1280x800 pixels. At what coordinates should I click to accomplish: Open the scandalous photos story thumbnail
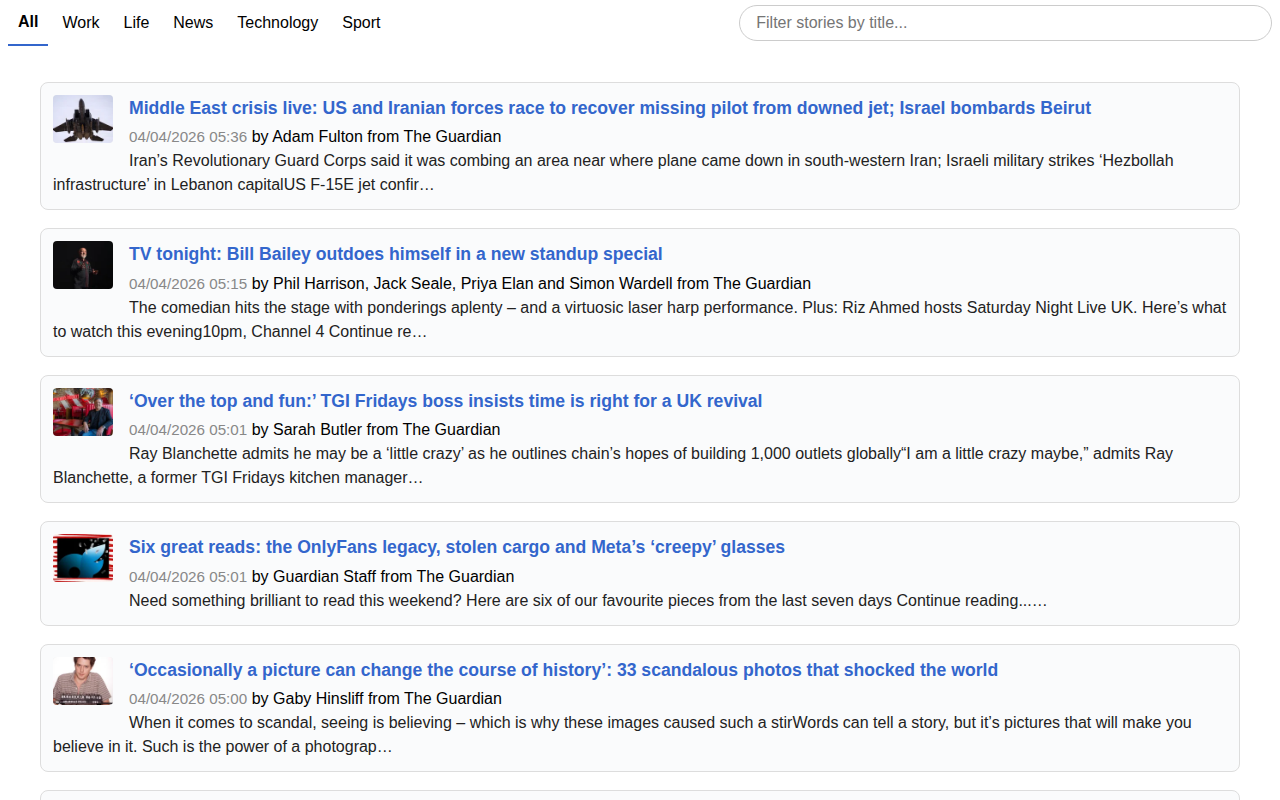(83, 681)
